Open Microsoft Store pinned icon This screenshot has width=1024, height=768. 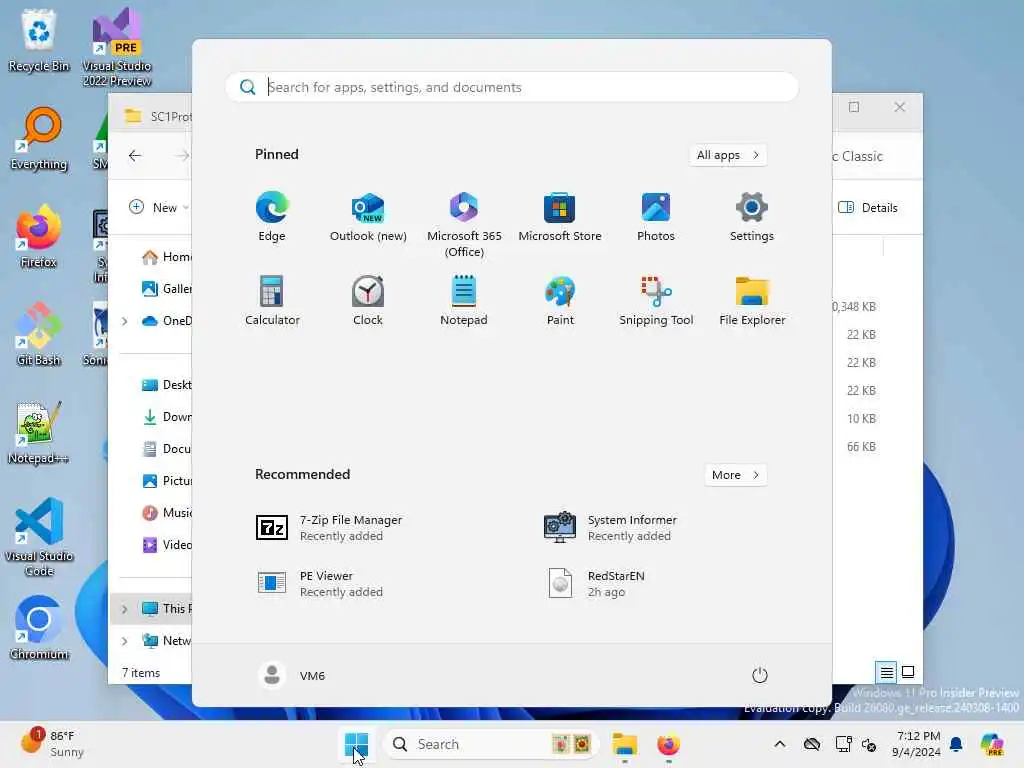click(x=560, y=217)
